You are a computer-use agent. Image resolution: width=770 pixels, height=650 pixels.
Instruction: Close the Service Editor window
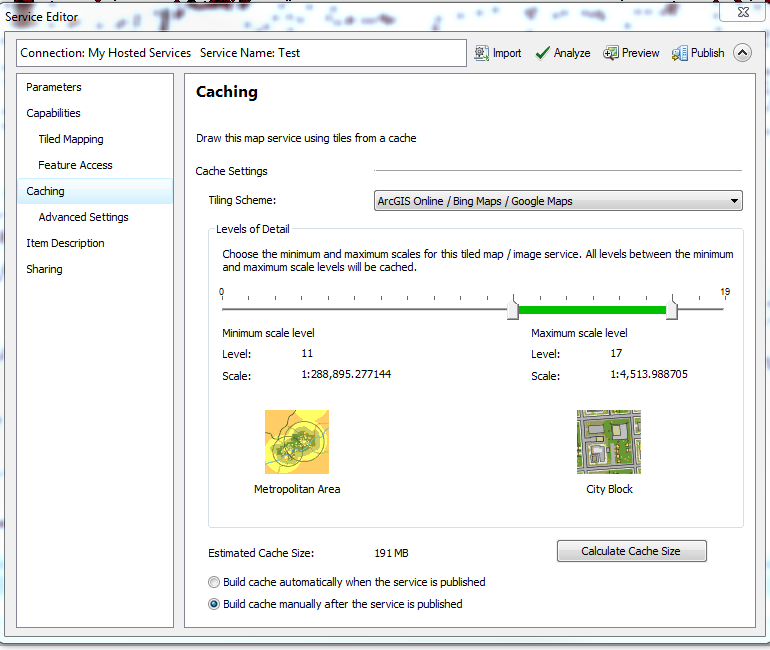click(743, 12)
